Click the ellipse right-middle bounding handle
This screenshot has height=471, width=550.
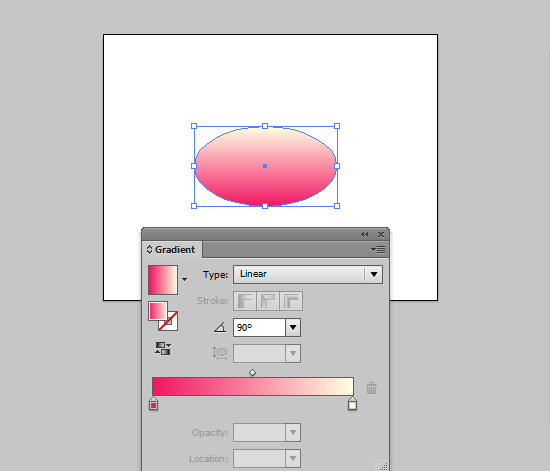tap(337, 166)
